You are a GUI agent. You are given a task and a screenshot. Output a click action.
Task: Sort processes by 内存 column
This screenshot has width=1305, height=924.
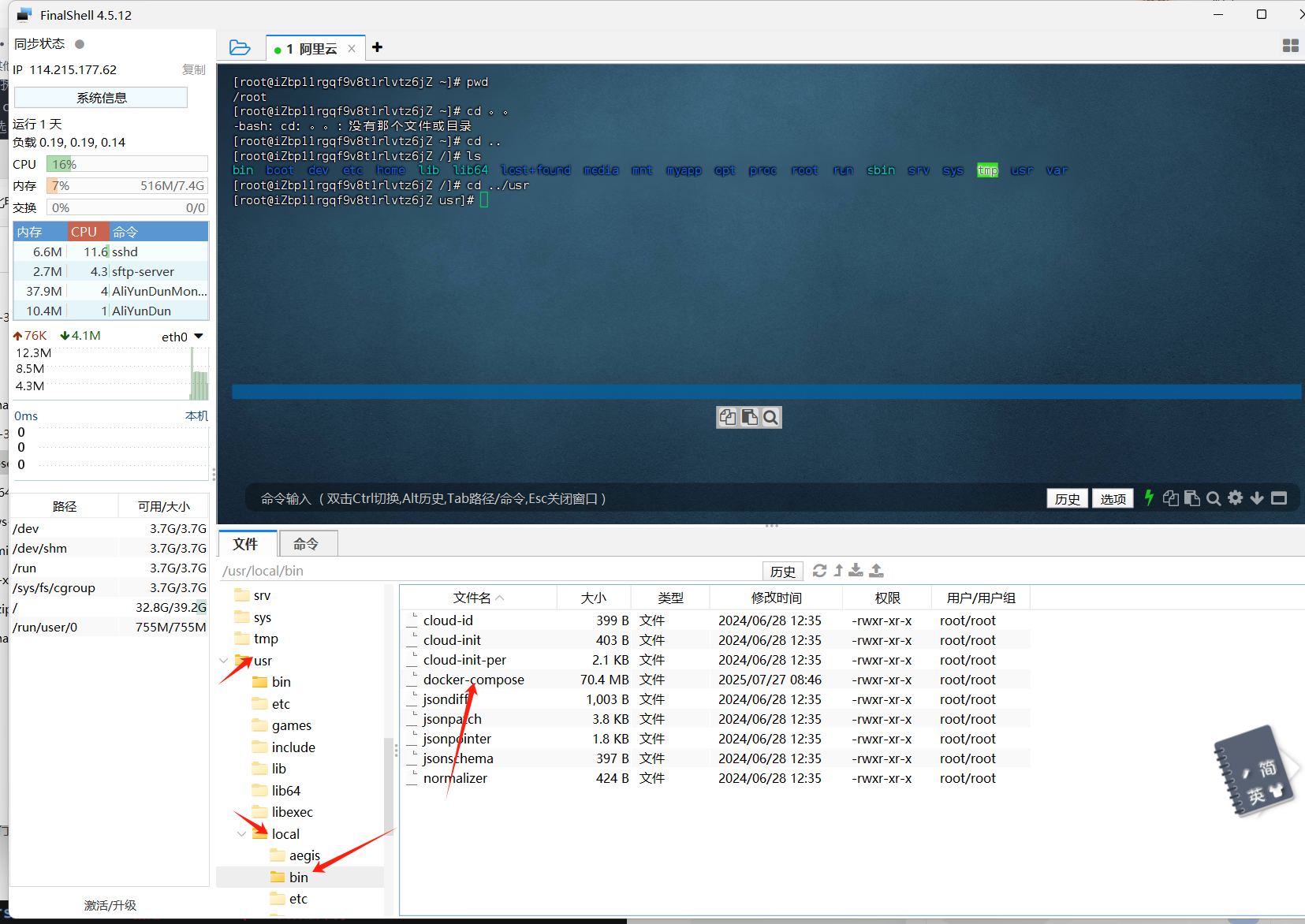39,232
